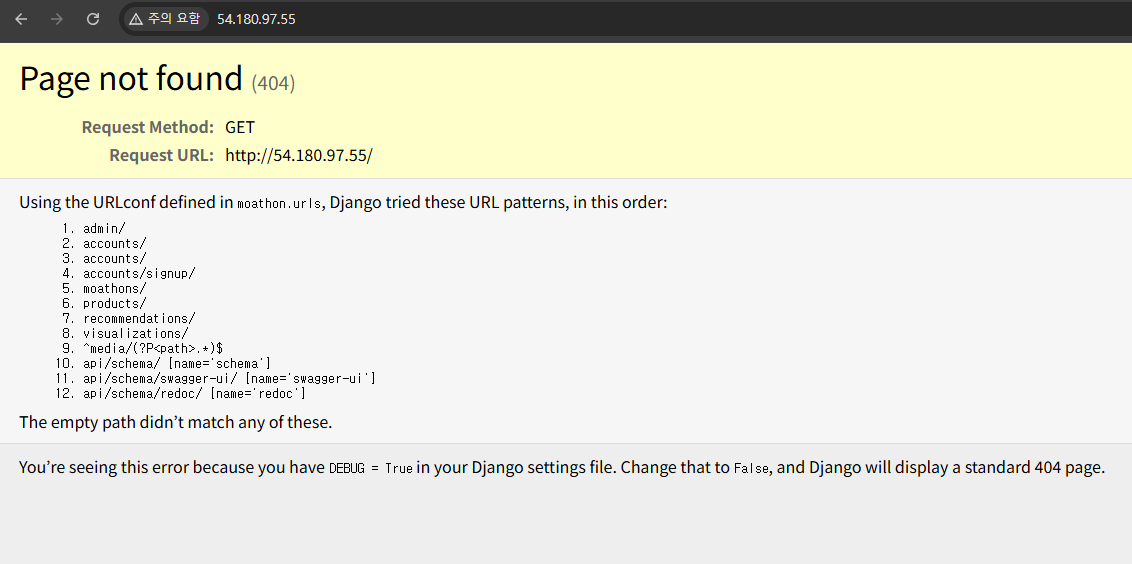
Task: Click the visualizations/ URL pattern
Action: click(135, 333)
